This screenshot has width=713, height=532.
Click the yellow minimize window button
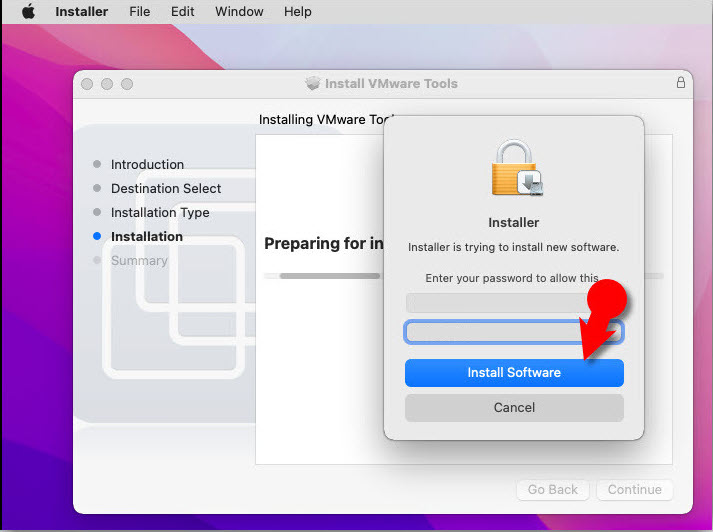click(107, 84)
